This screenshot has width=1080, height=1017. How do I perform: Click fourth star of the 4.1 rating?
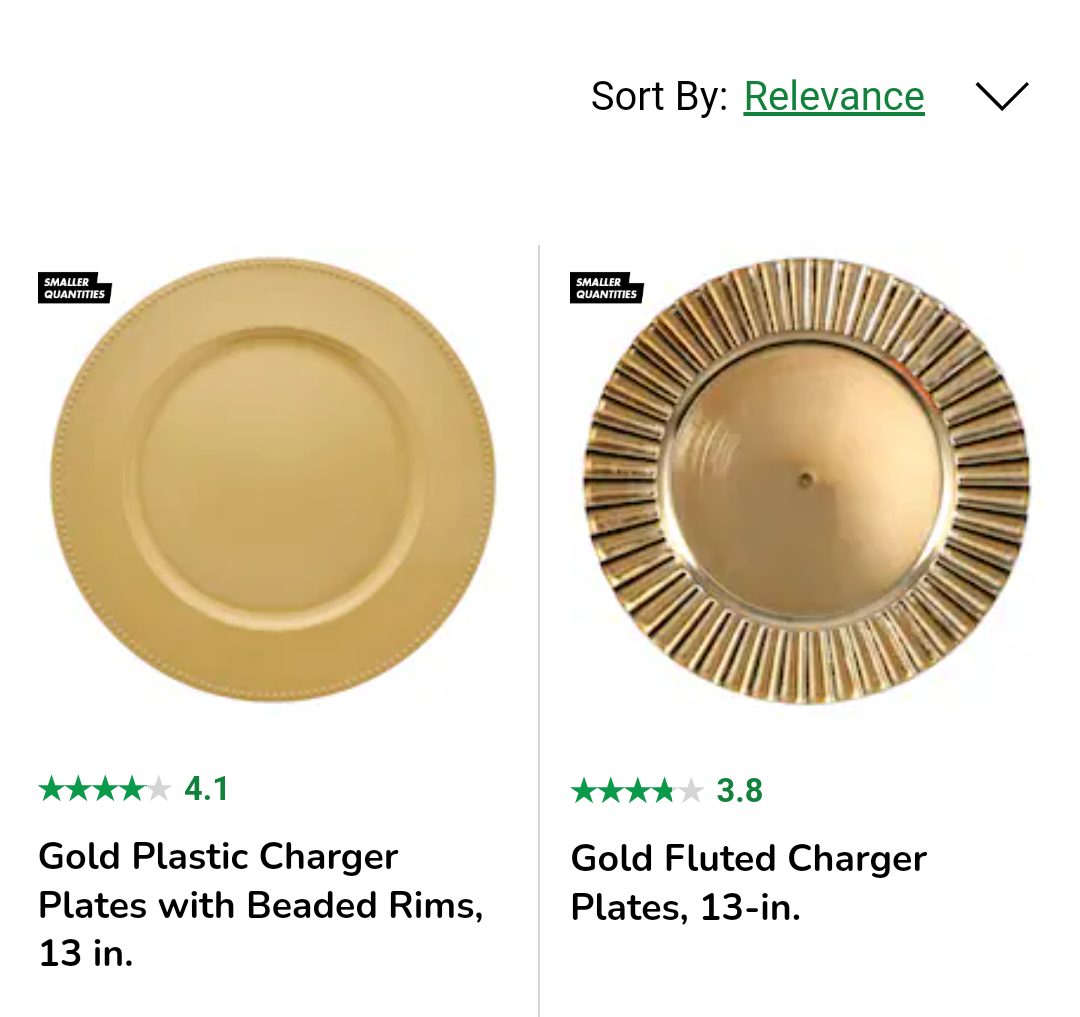tap(132, 790)
